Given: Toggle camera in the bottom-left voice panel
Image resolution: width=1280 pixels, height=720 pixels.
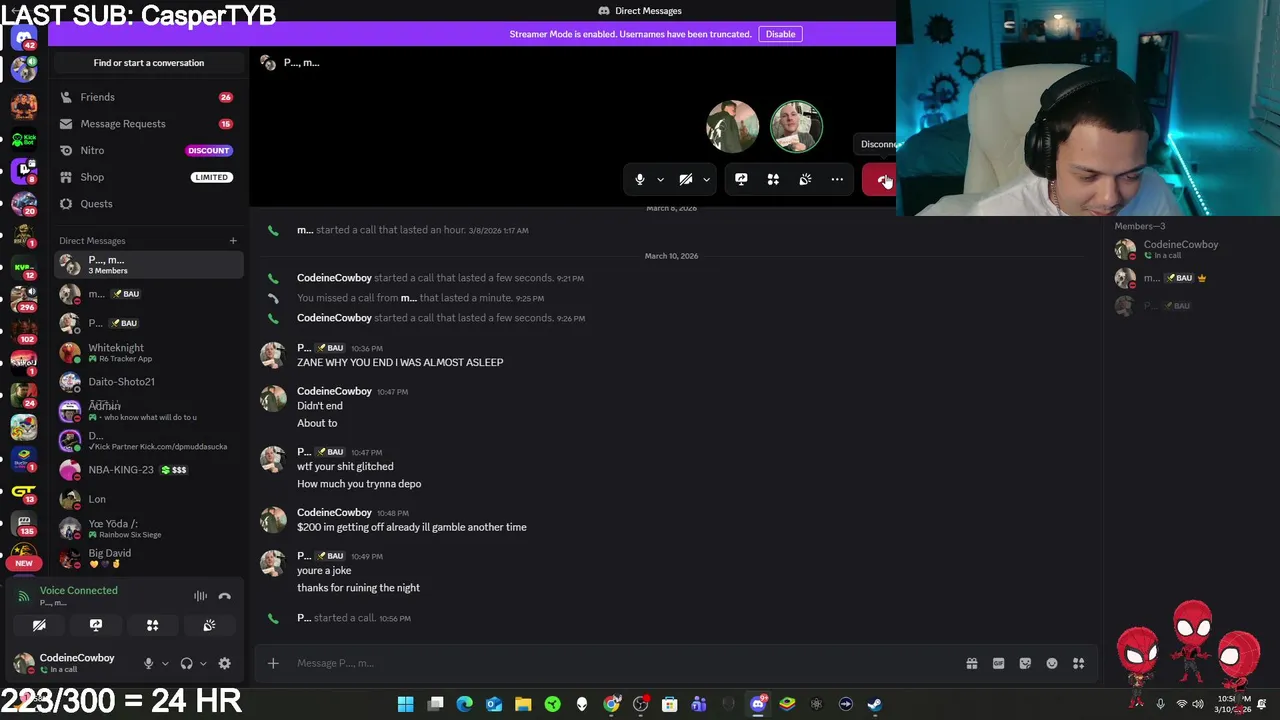Looking at the screenshot, I should [39, 625].
